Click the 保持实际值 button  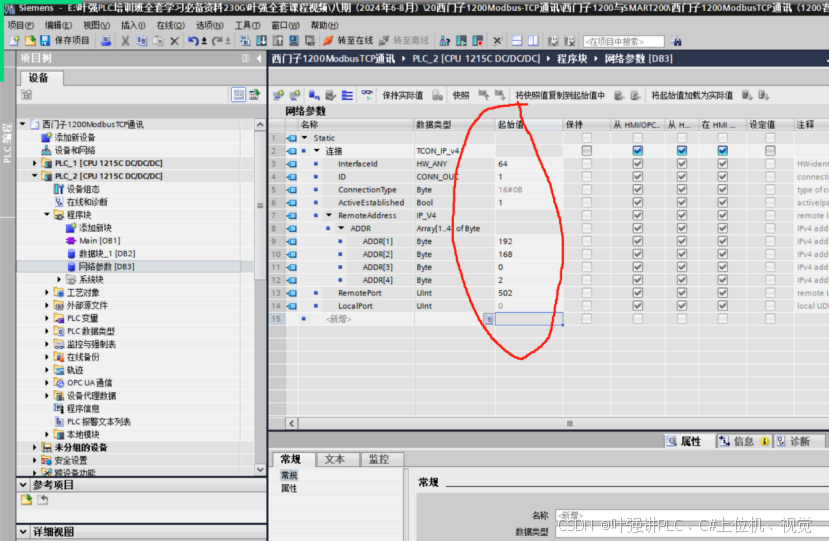pos(402,95)
